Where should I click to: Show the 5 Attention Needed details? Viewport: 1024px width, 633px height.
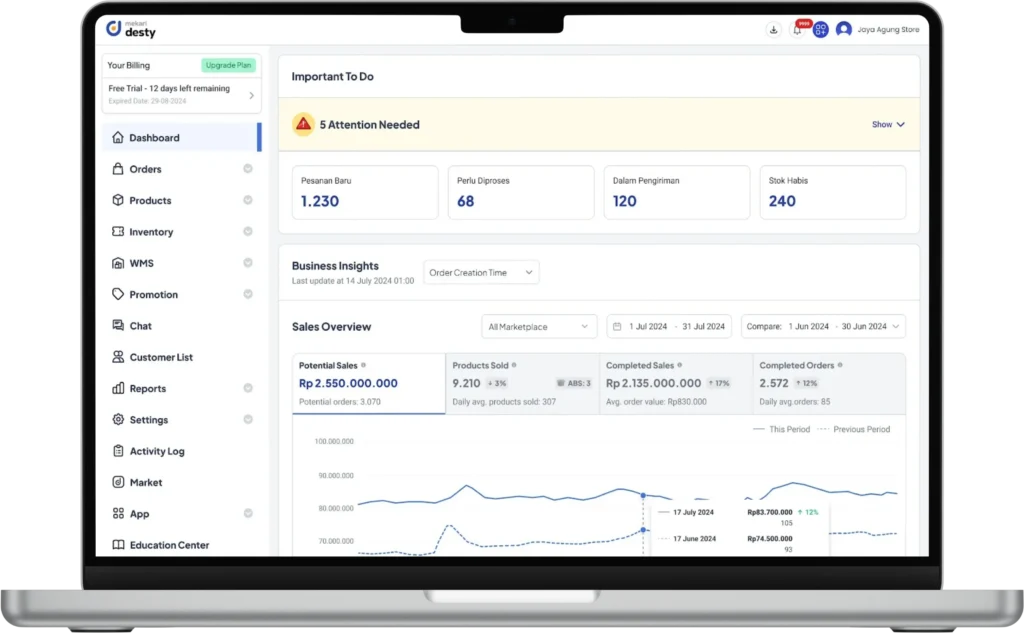(885, 124)
